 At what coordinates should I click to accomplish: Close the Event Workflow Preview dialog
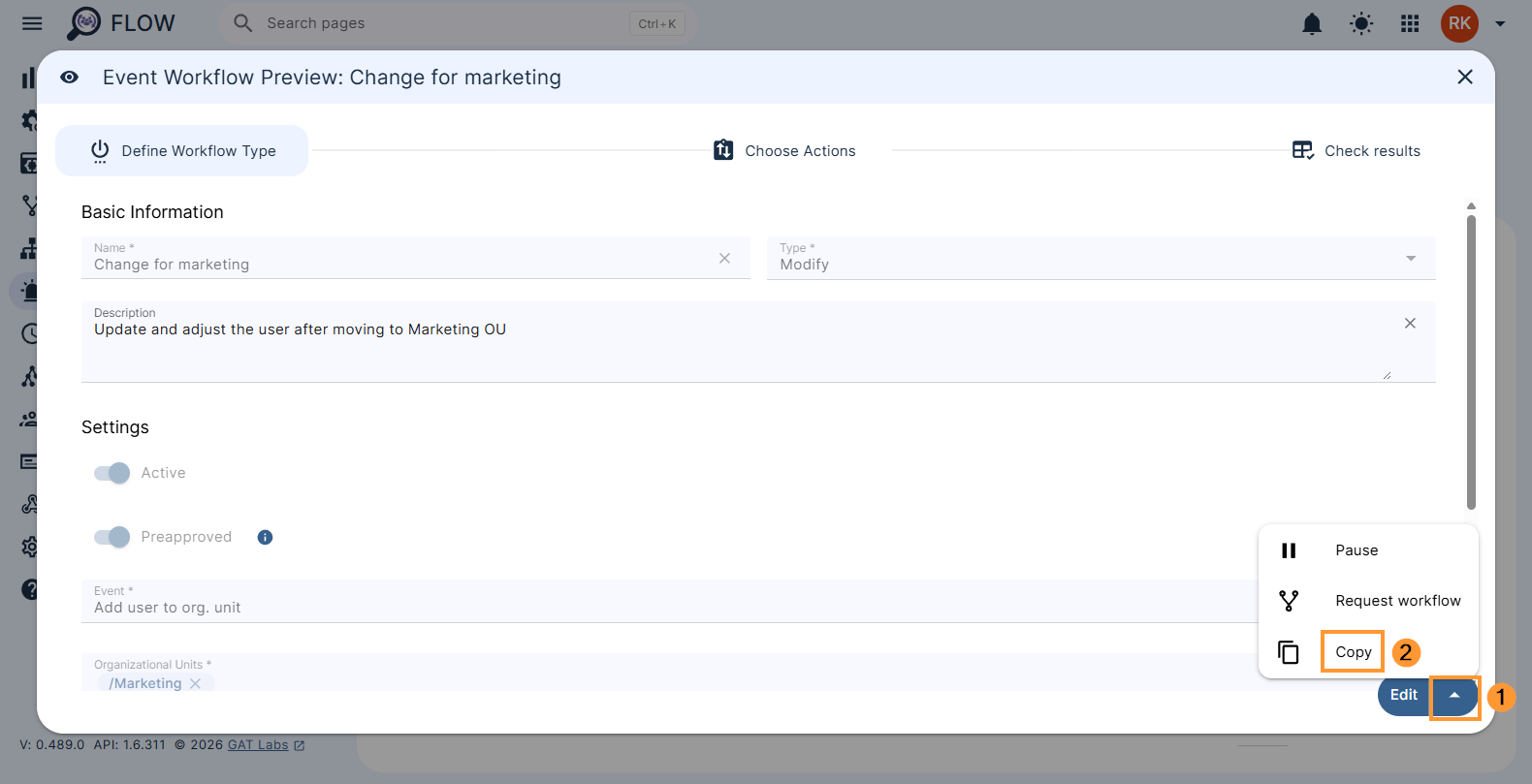1465,77
